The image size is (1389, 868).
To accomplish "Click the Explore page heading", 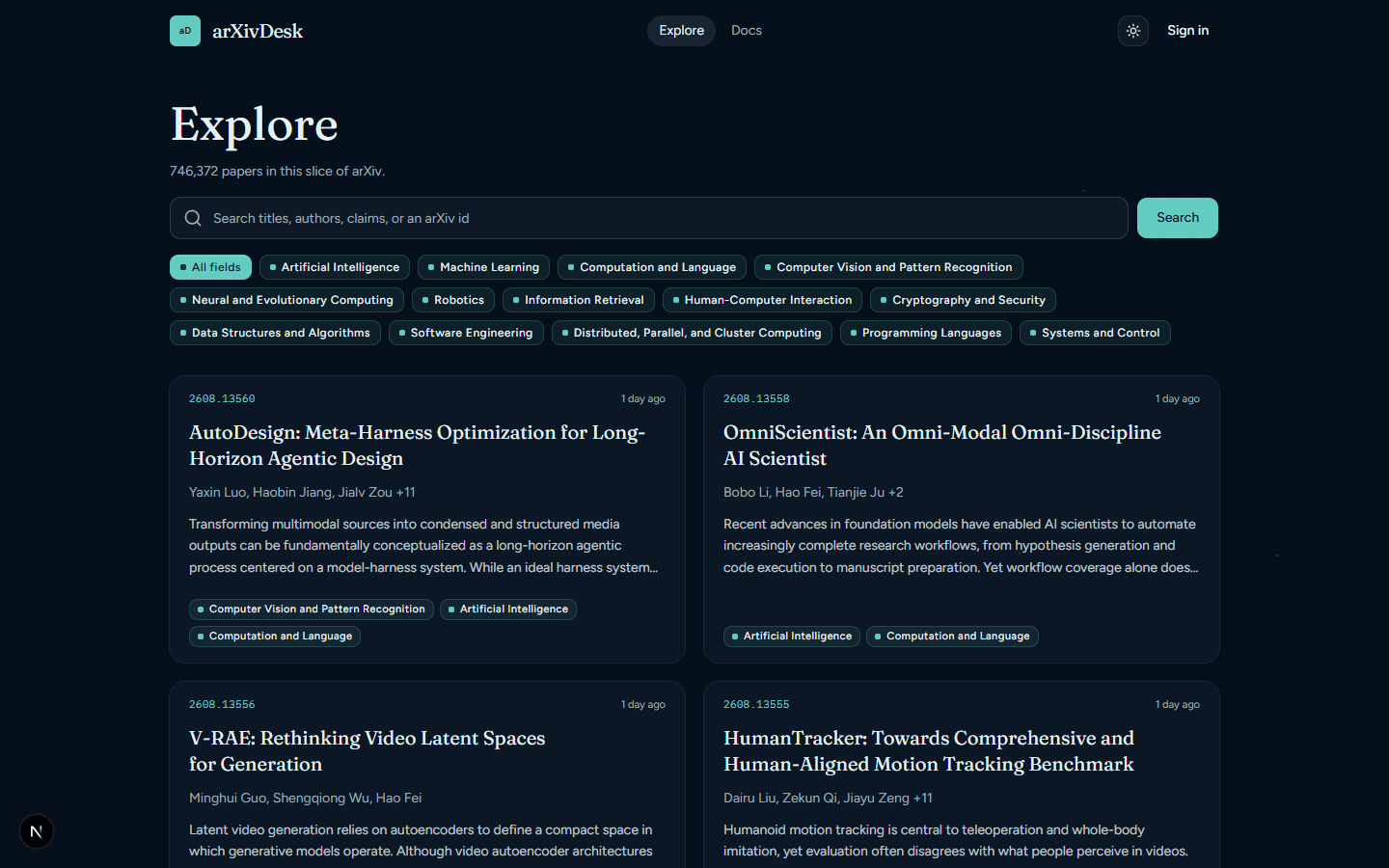I will click(255, 124).
